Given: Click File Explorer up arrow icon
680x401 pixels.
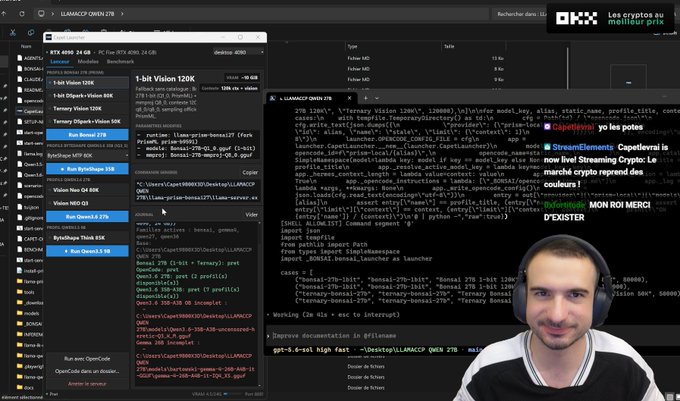Looking at the screenshot, I should (x=3, y=14).
